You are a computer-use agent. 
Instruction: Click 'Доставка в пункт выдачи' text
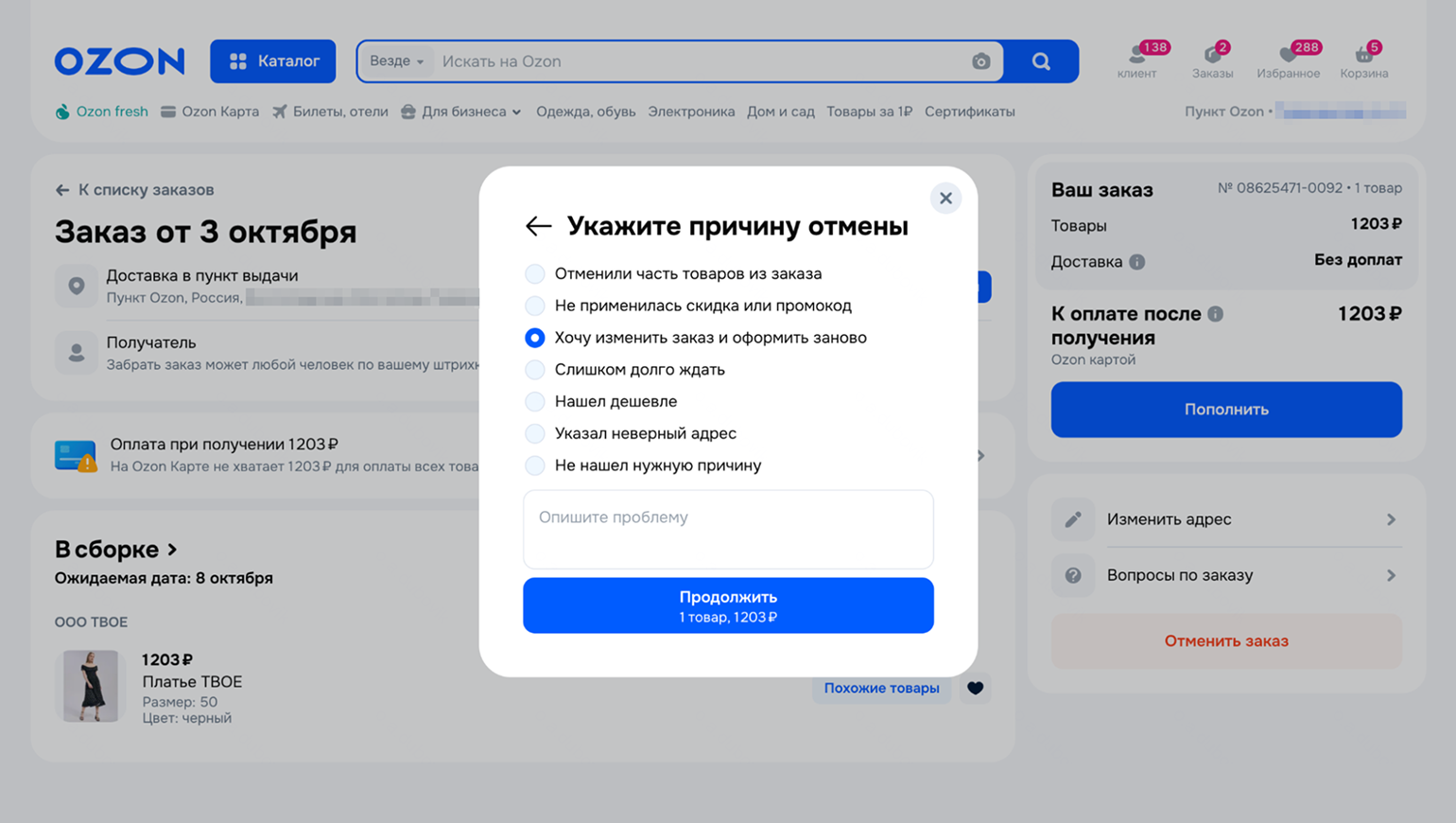pos(201,276)
